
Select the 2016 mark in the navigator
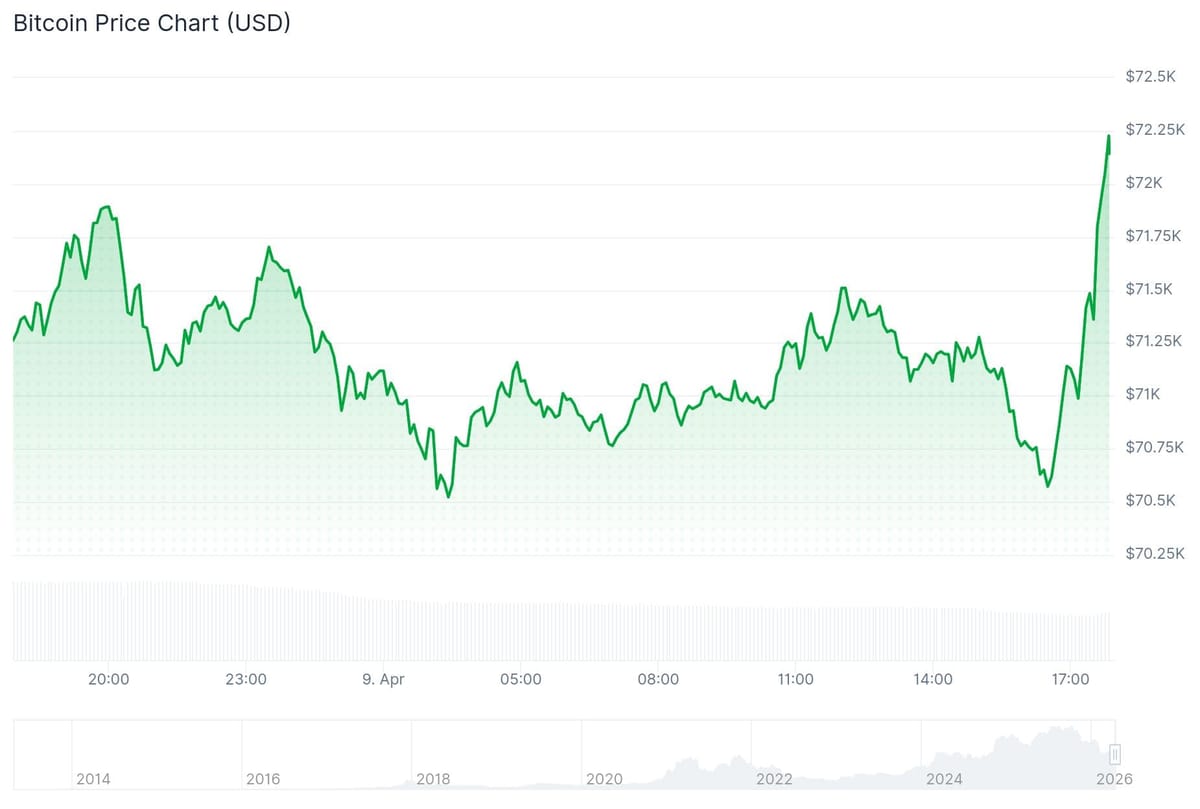[x=263, y=779]
